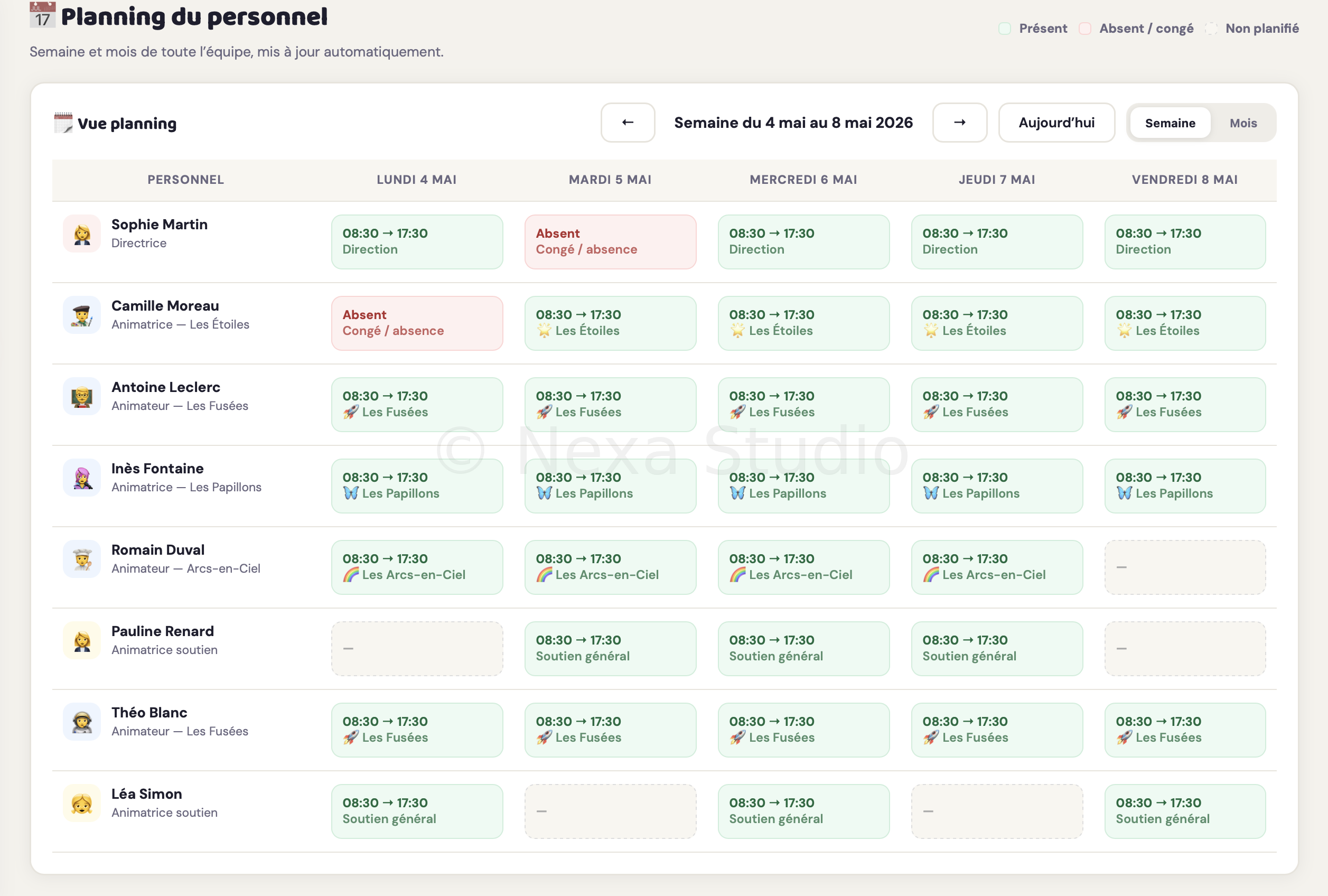
Task: Click Antoine Leclerc's avatar icon
Action: click(x=82, y=396)
